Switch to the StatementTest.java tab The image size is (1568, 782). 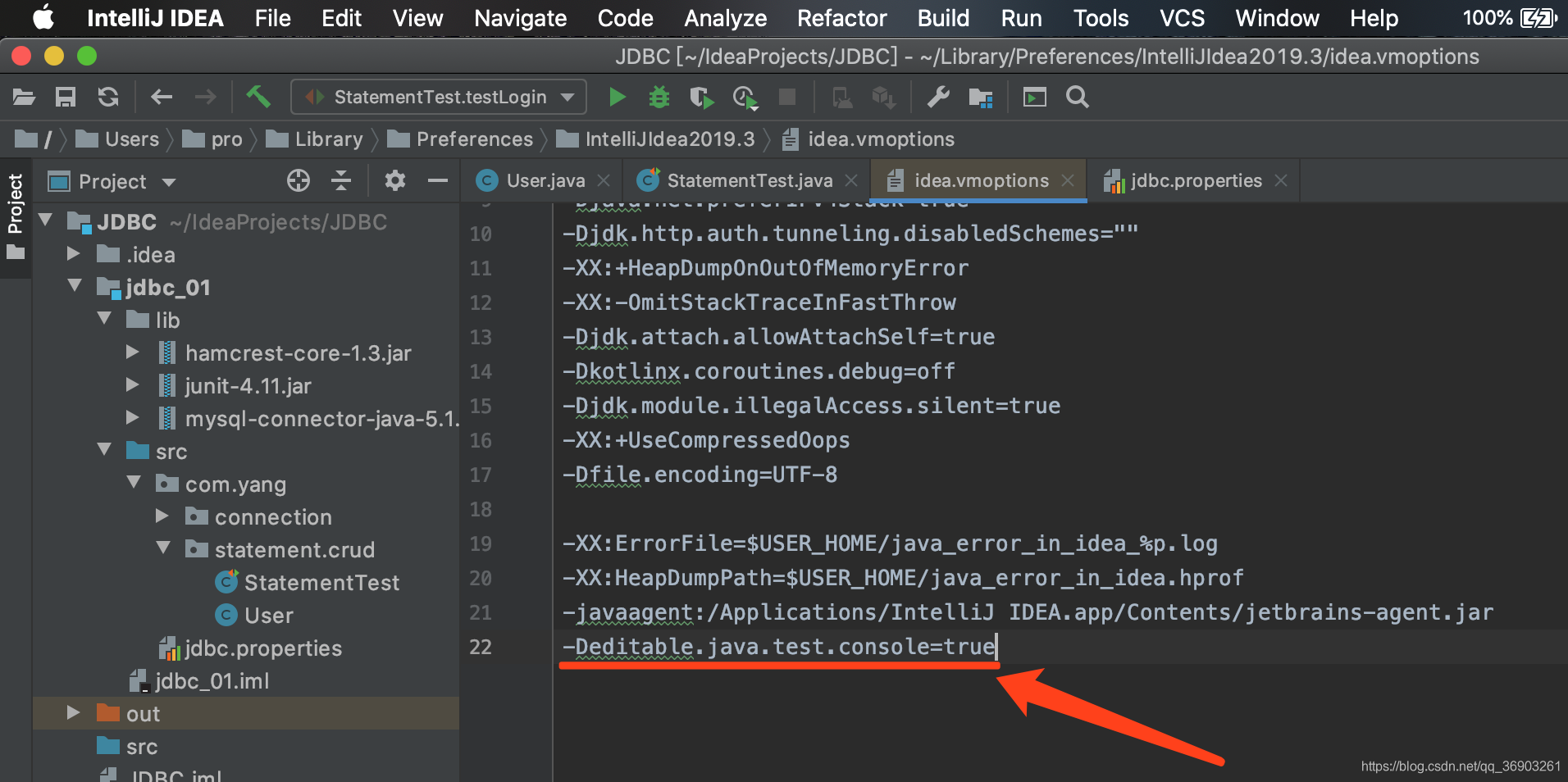click(749, 180)
